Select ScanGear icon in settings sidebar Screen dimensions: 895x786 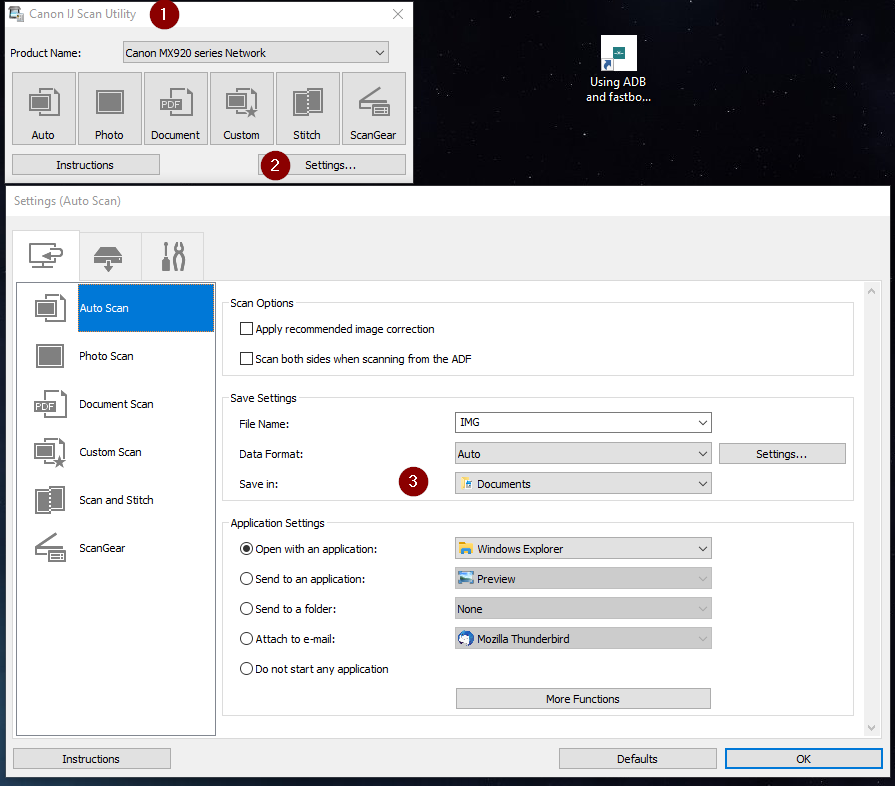pyautogui.click(x=50, y=548)
